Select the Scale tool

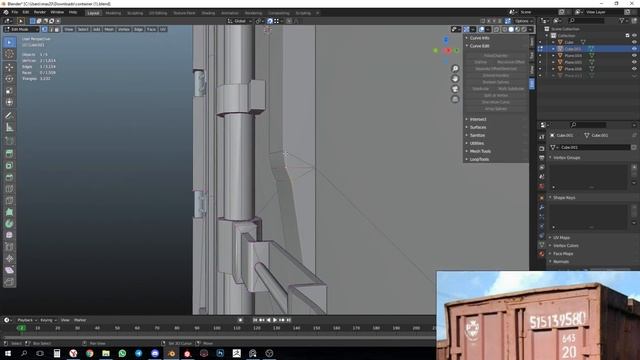click(9, 91)
